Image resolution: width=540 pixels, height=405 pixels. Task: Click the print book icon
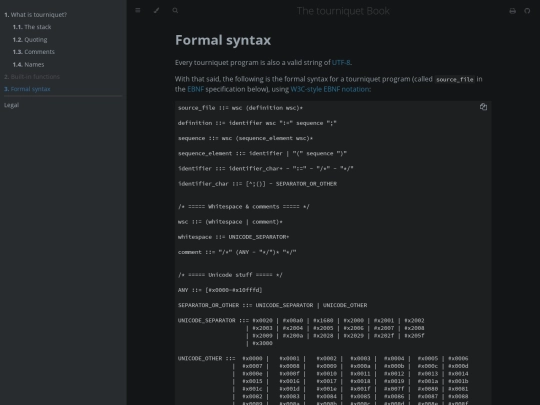[x=512, y=11]
